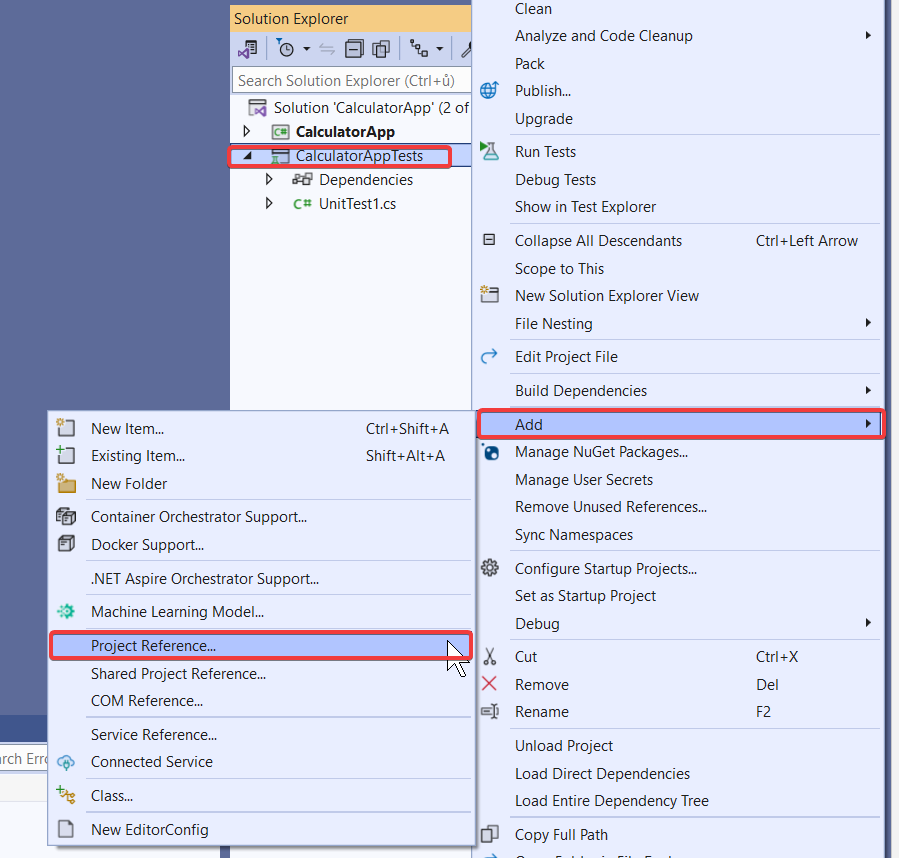This screenshot has width=899, height=858.
Task: Click the Pending Changes Filter clock icon
Action: [287, 48]
